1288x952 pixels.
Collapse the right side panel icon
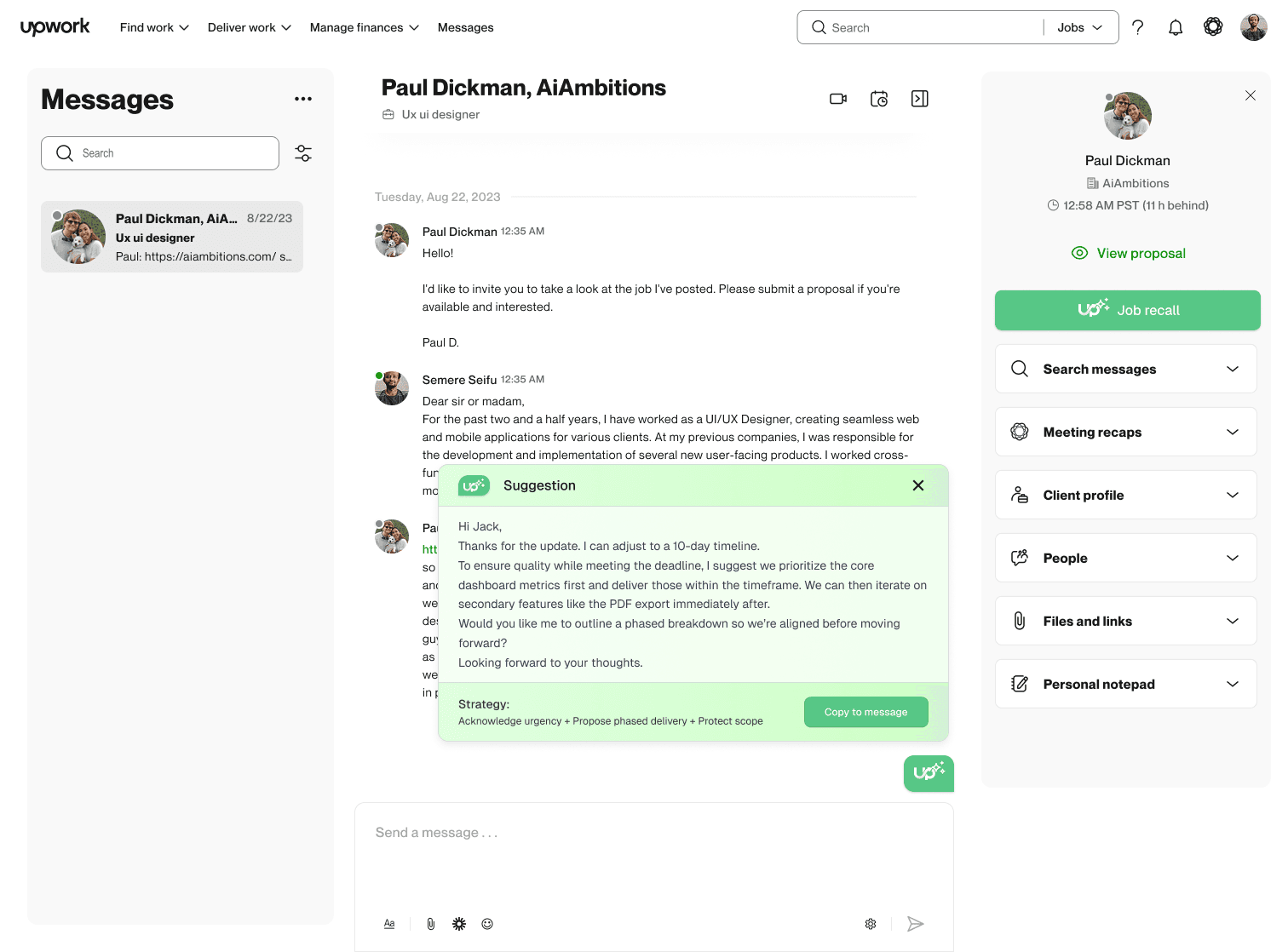(920, 99)
